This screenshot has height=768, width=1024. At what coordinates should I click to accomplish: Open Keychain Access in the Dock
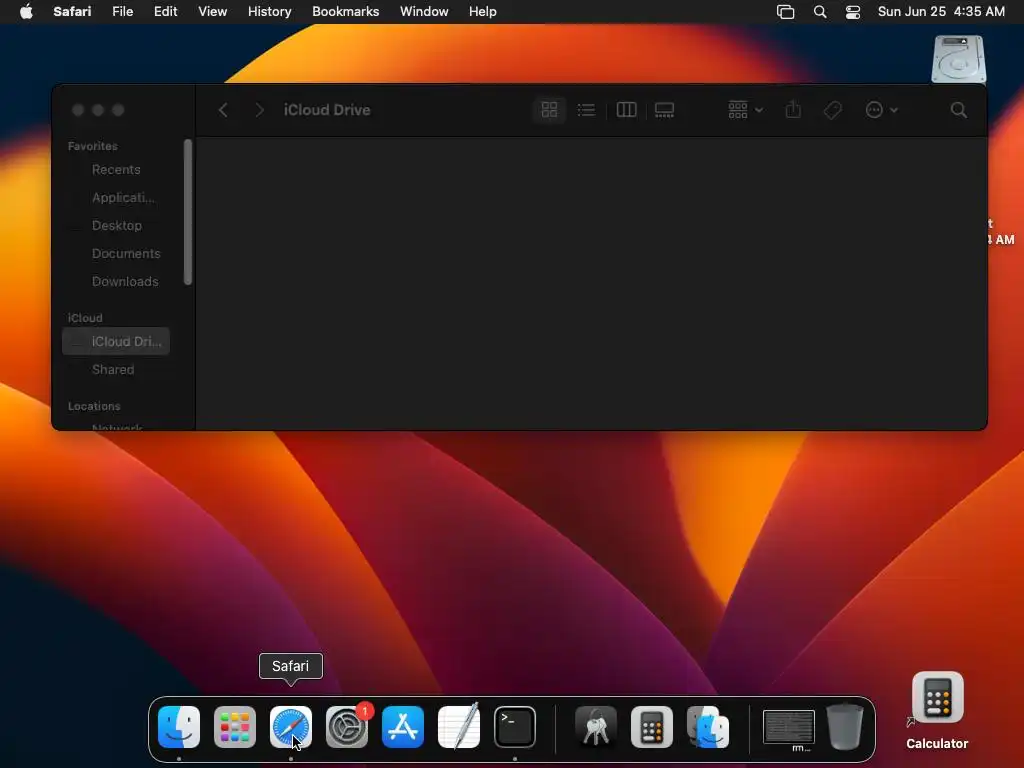click(x=596, y=727)
